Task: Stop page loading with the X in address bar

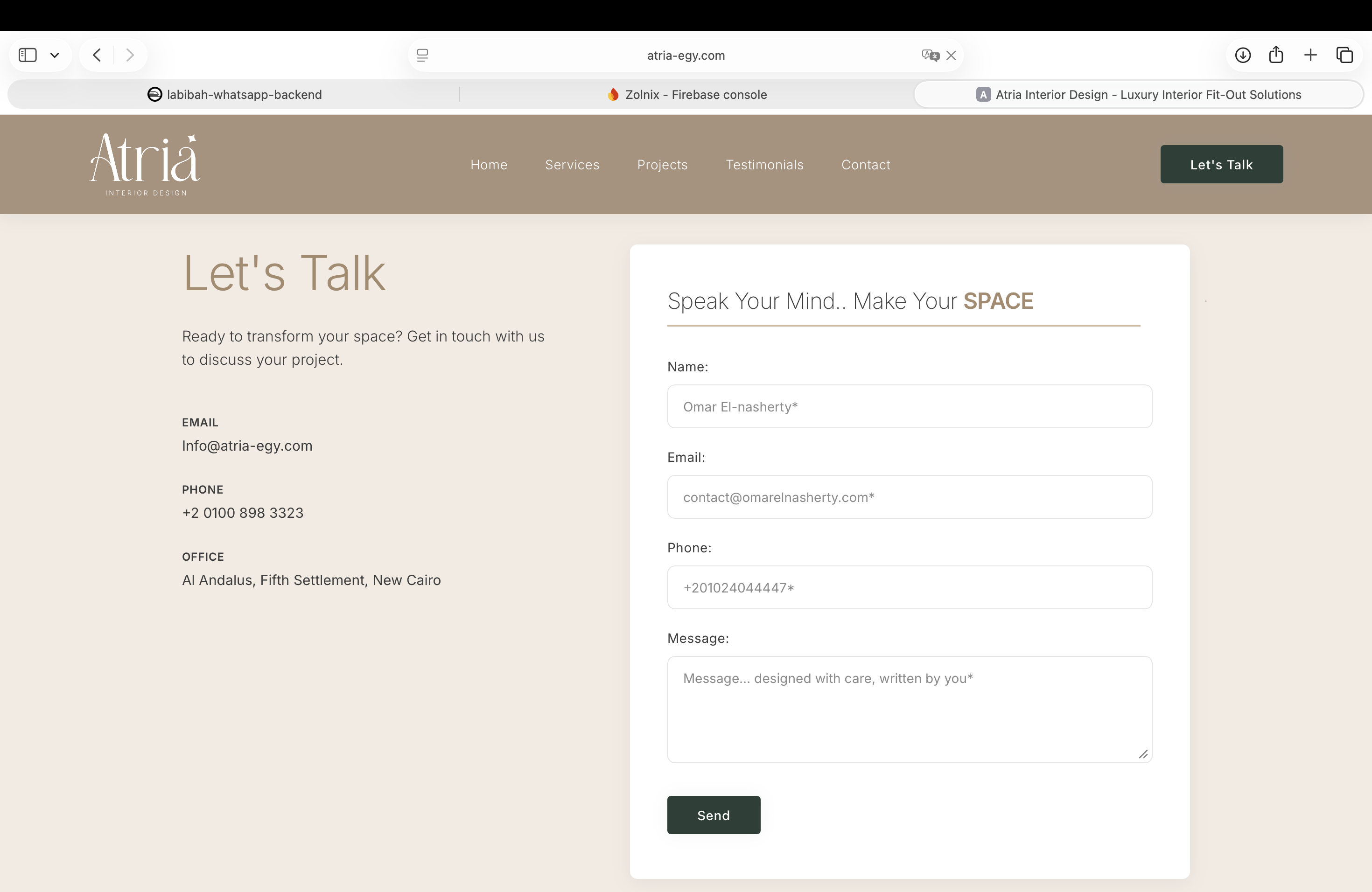Action: (951, 55)
